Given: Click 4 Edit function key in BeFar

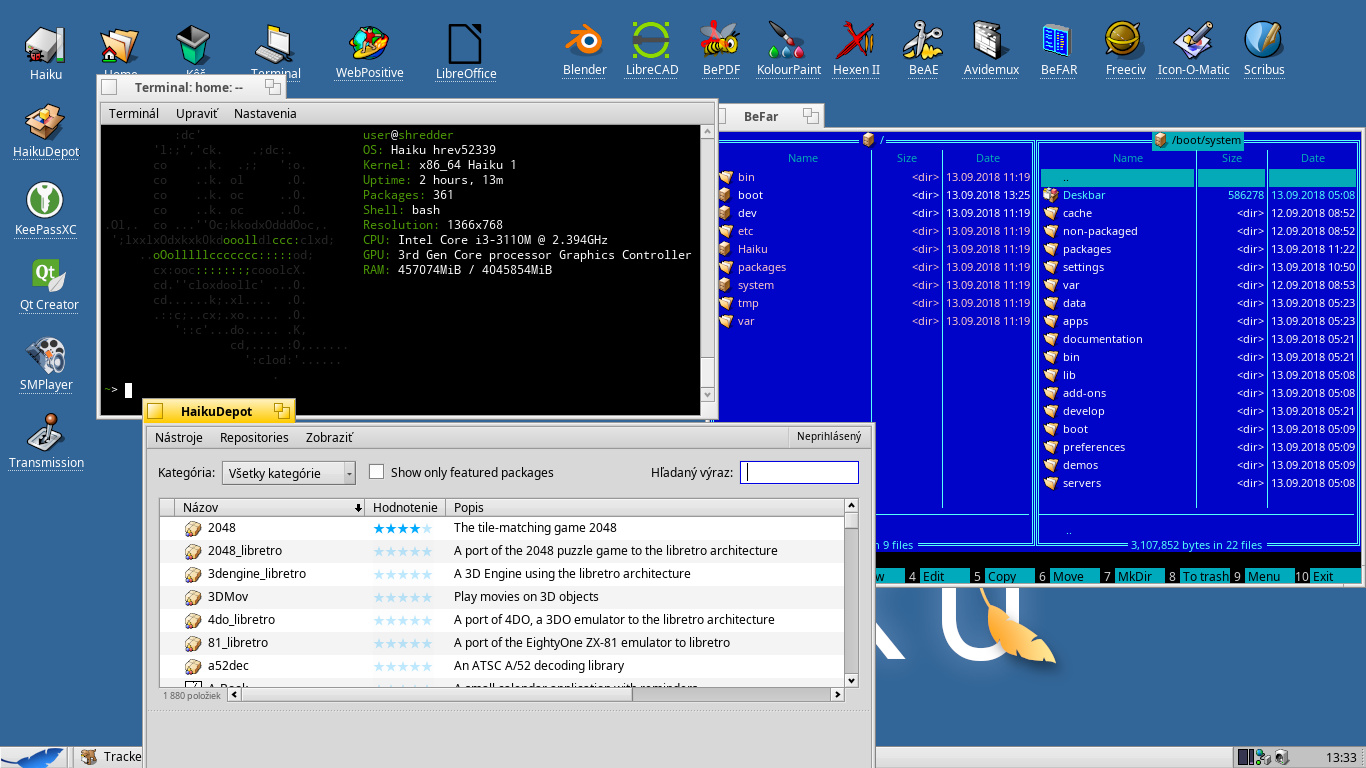Looking at the screenshot, I should click(937, 576).
